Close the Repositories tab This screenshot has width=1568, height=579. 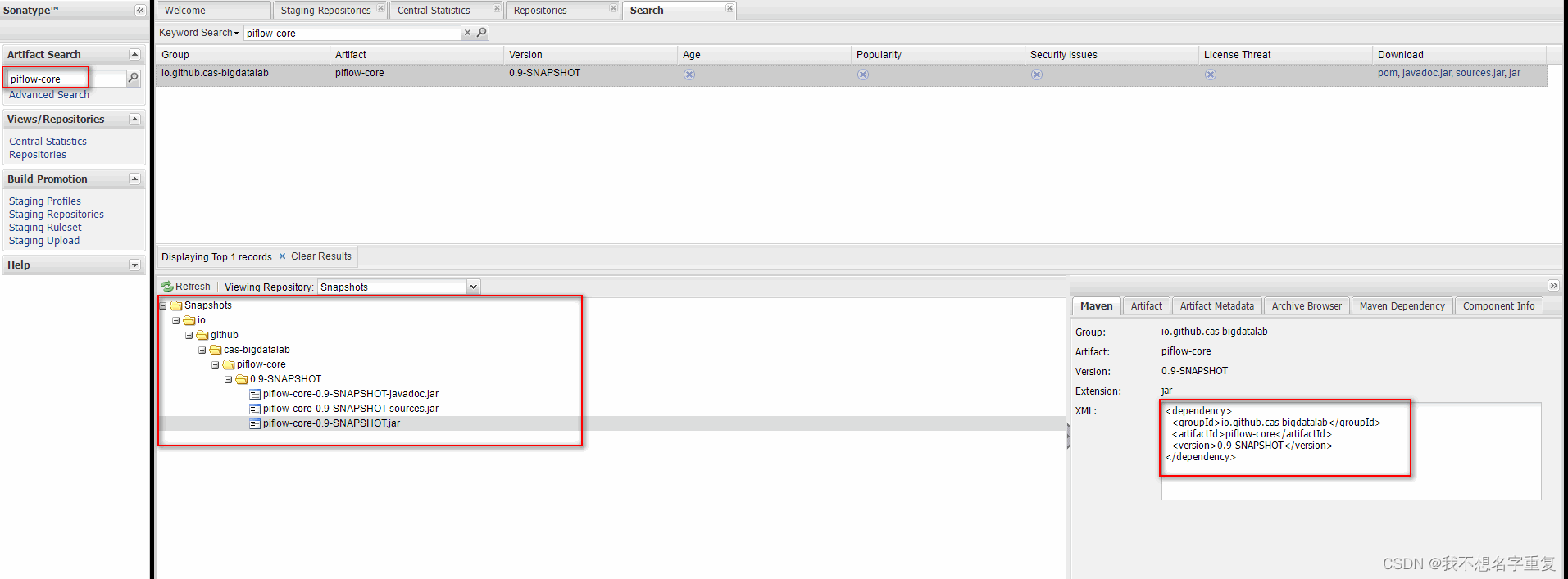(x=613, y=8)
